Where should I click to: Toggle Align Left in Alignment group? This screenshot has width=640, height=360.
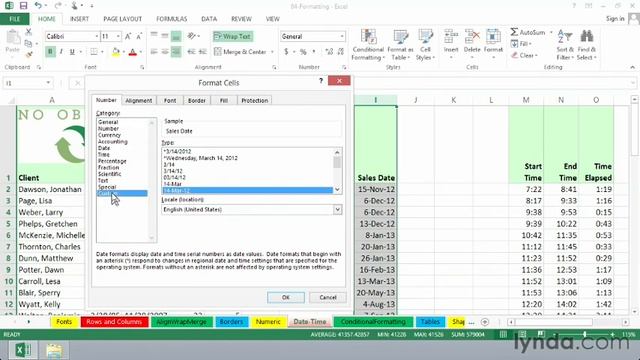(154, 52)
